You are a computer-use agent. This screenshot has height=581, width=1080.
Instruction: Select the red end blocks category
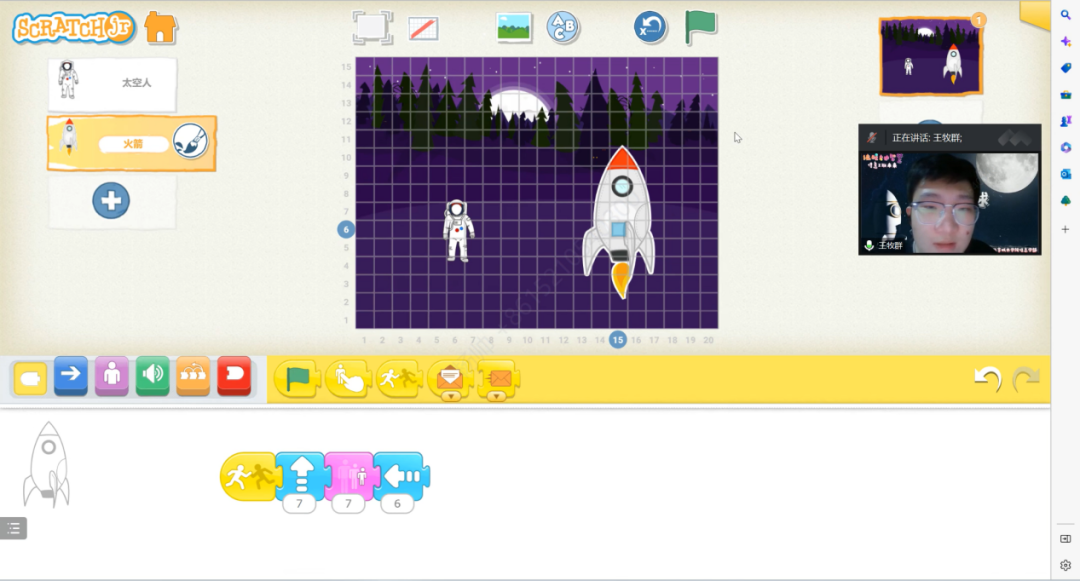click(x=234, y=376)
